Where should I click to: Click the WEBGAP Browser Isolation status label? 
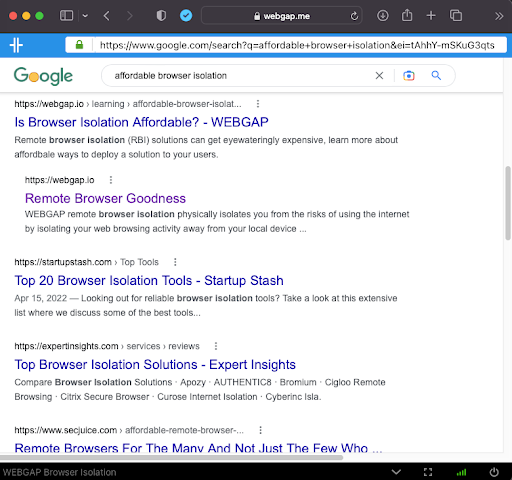[x=60, y=472]
